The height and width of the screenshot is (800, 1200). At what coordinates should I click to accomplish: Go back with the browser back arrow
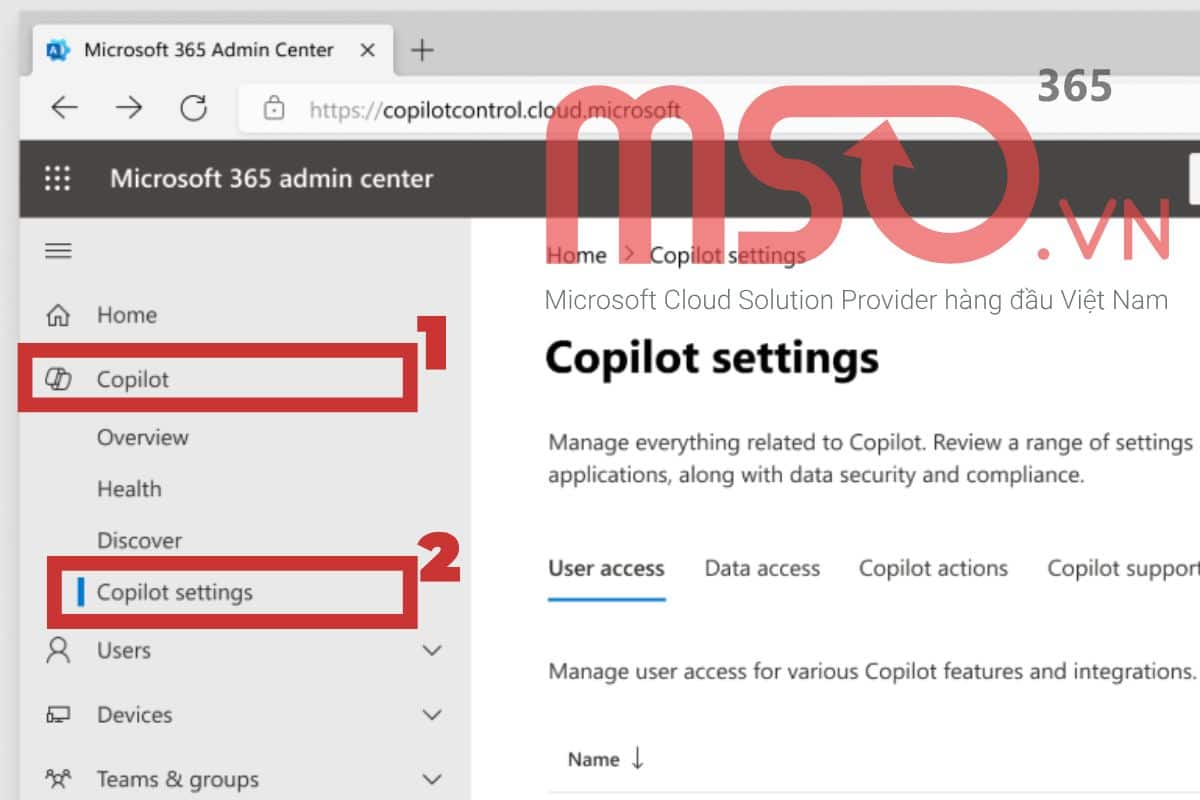click(64, 108)
